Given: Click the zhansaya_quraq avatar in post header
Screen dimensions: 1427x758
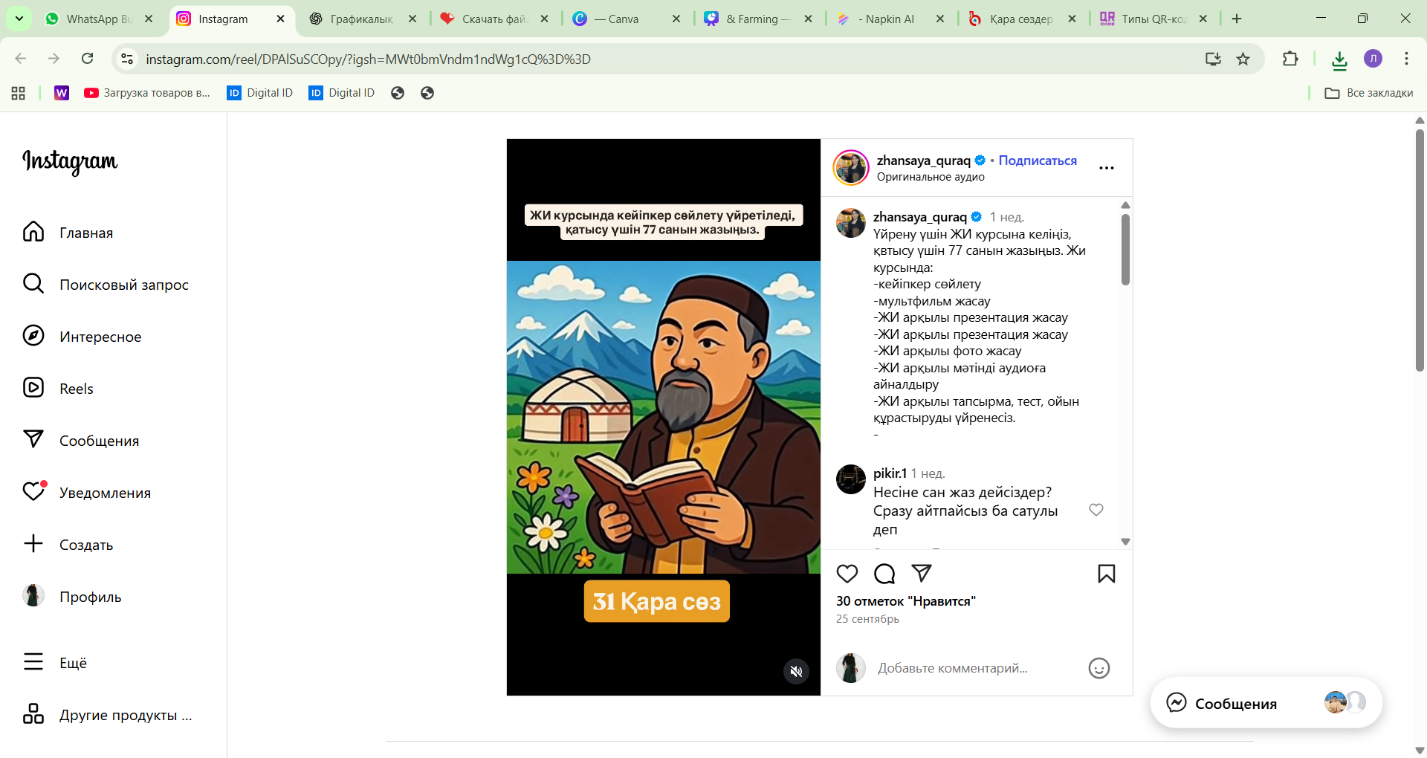Looking at the screenshot, I should pos(851,168).
